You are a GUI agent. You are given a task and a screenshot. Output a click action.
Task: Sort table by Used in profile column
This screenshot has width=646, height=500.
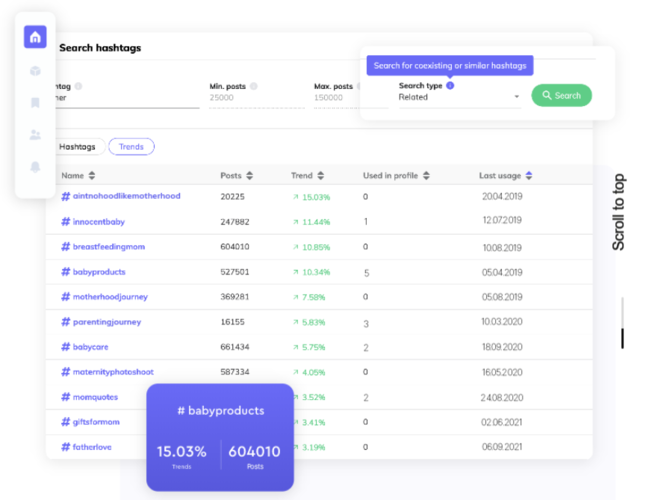pyautogui.click(x=426, y=176)
